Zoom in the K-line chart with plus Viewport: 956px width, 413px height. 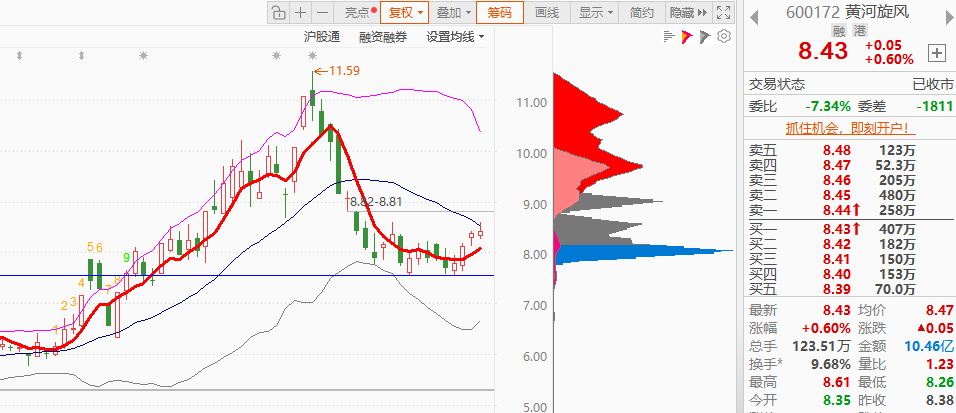[301, 12]
